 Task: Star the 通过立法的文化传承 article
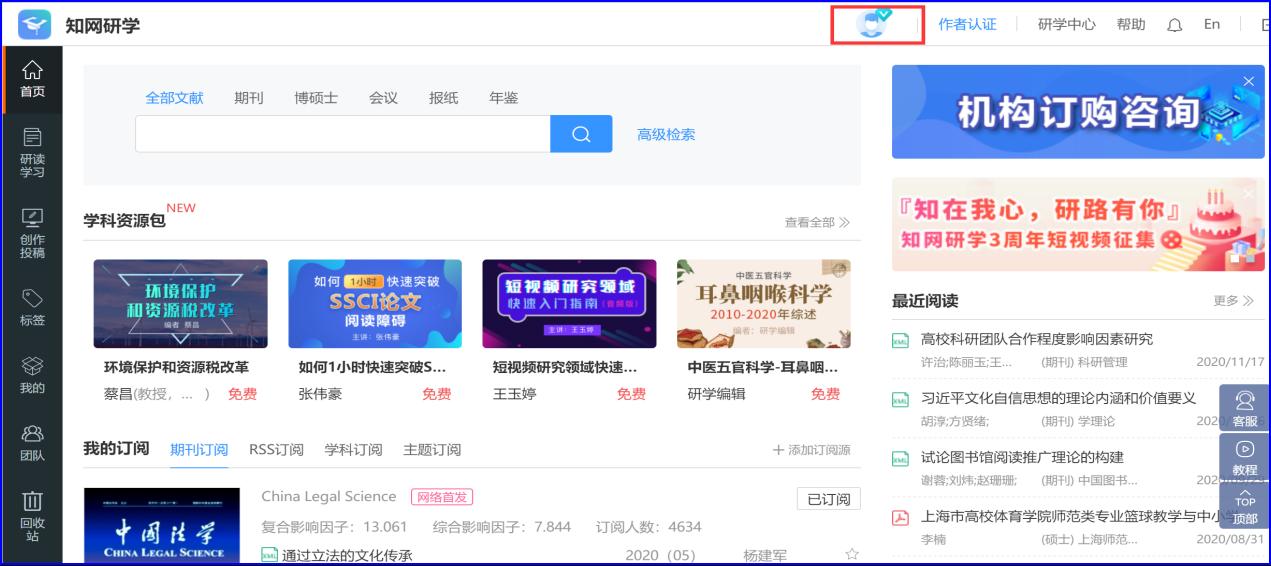click(852, 555)
